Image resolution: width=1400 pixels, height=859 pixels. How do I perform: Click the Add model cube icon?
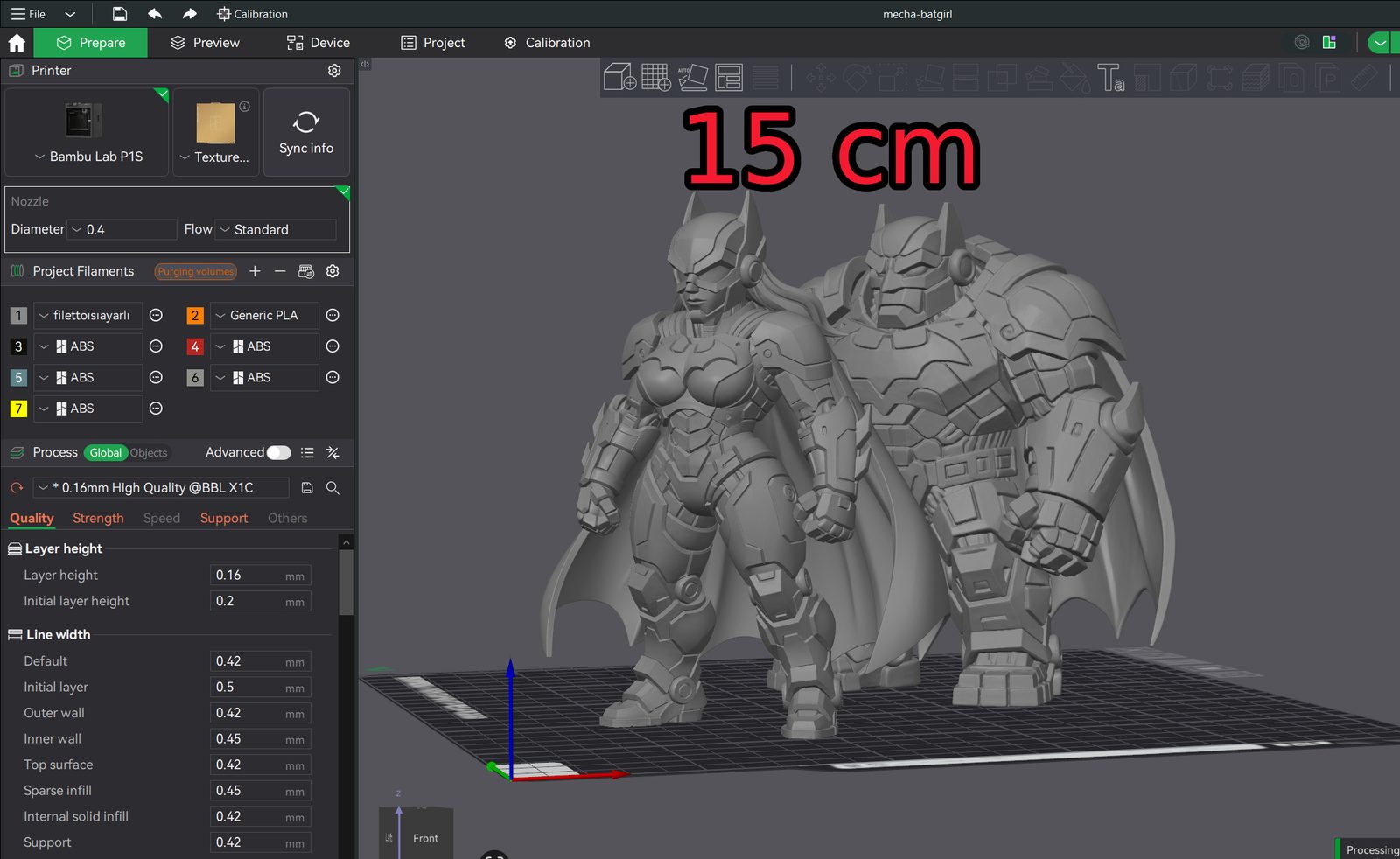[x=619, y=77]
